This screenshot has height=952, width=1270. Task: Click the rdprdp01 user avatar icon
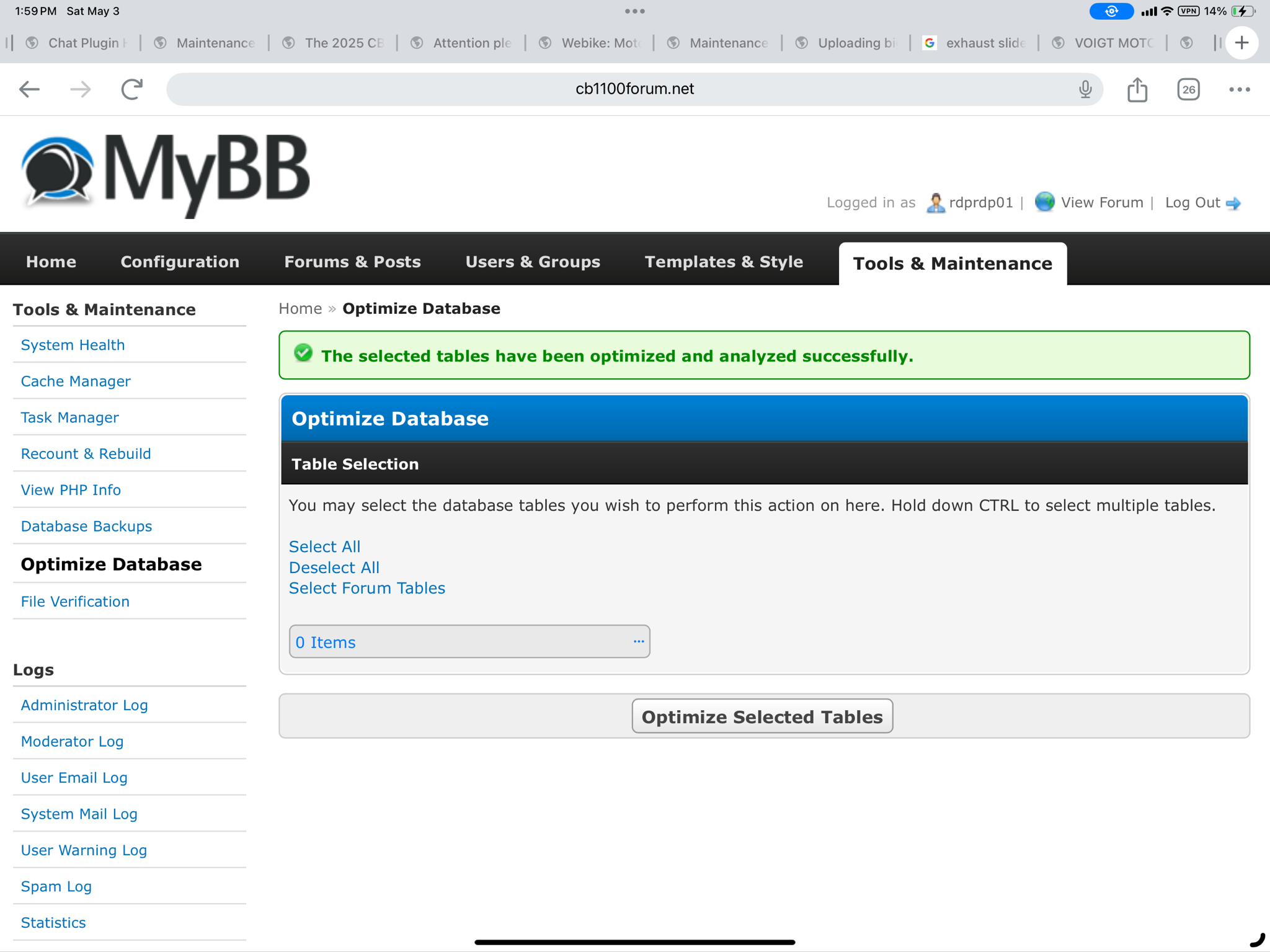click(x=935, y=202)
